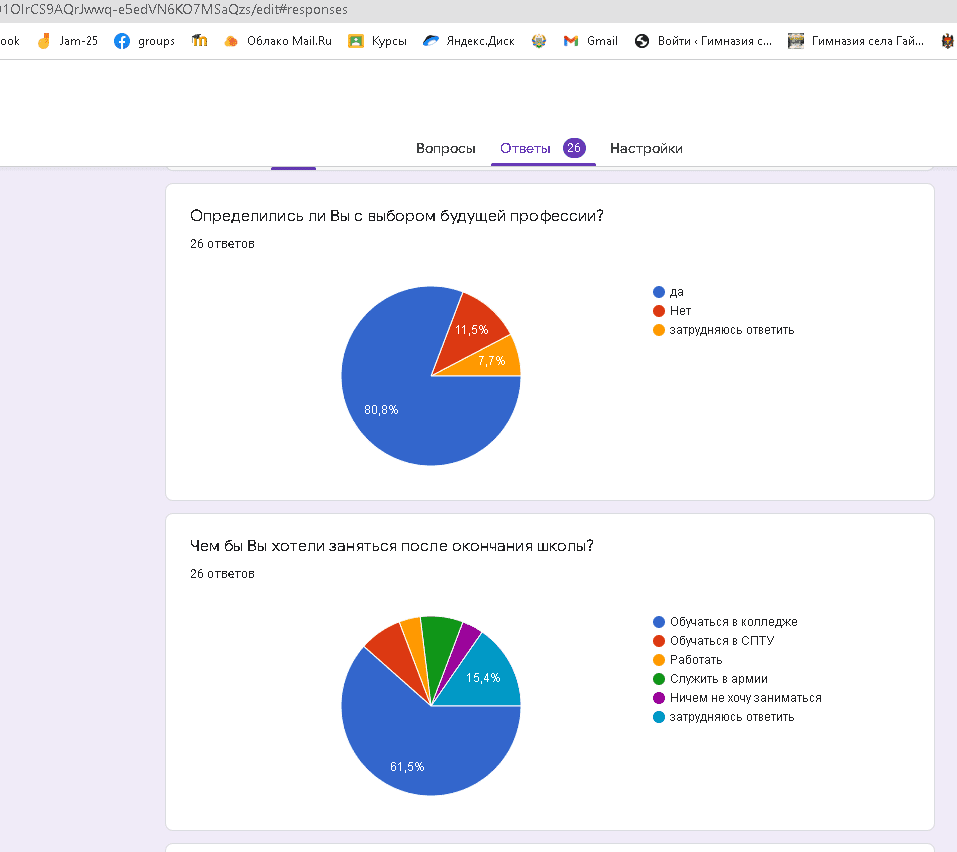Switch to the Настройки tab
Screen dimensions: 957x852
coord(646,148)
